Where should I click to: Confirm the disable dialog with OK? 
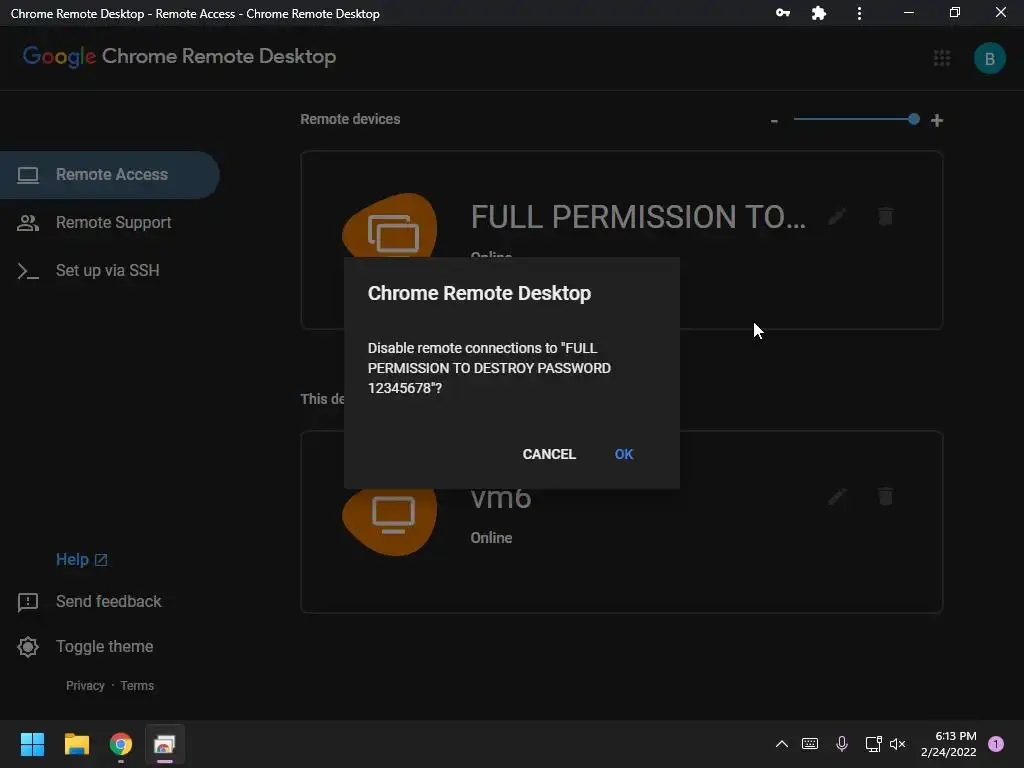pos(624,454)
